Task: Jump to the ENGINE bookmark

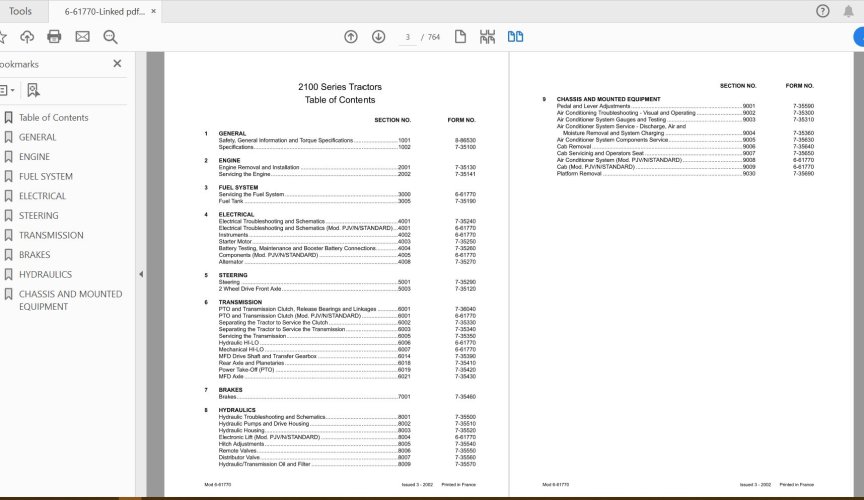Action: click(34, 157)
